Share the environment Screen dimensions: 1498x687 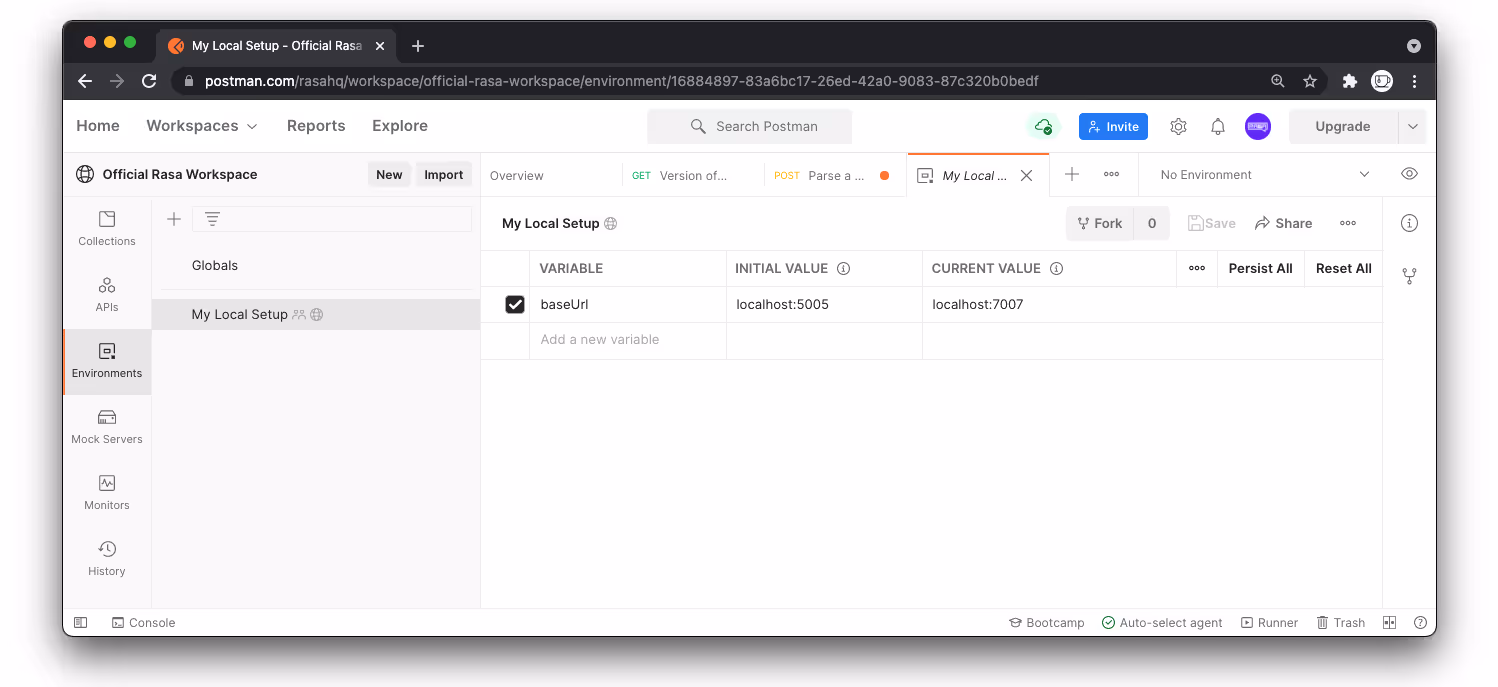tap(1284, 223)
